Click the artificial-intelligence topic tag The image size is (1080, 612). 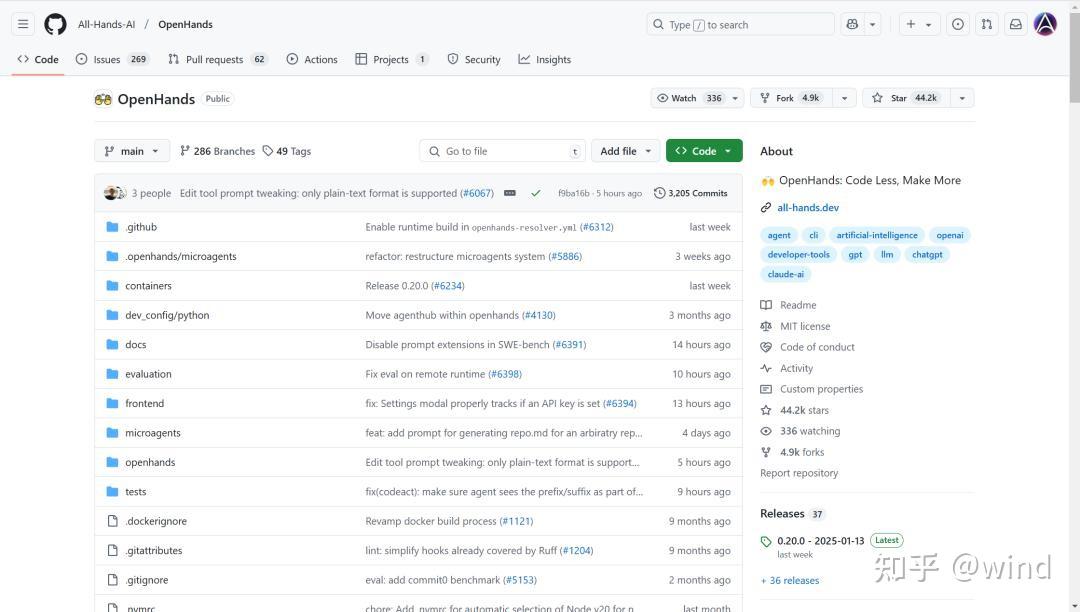coord(877,235)
